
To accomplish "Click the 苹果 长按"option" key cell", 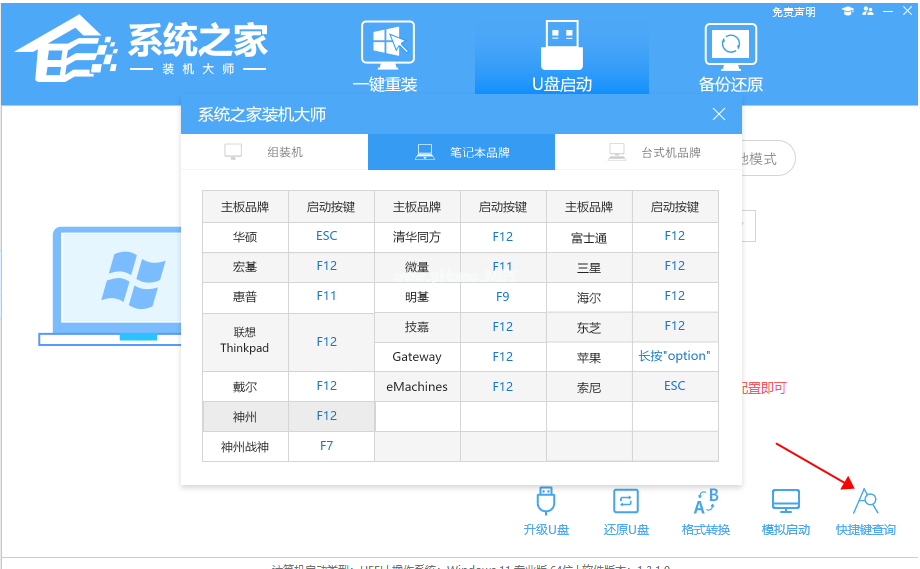I will point(674,356).
